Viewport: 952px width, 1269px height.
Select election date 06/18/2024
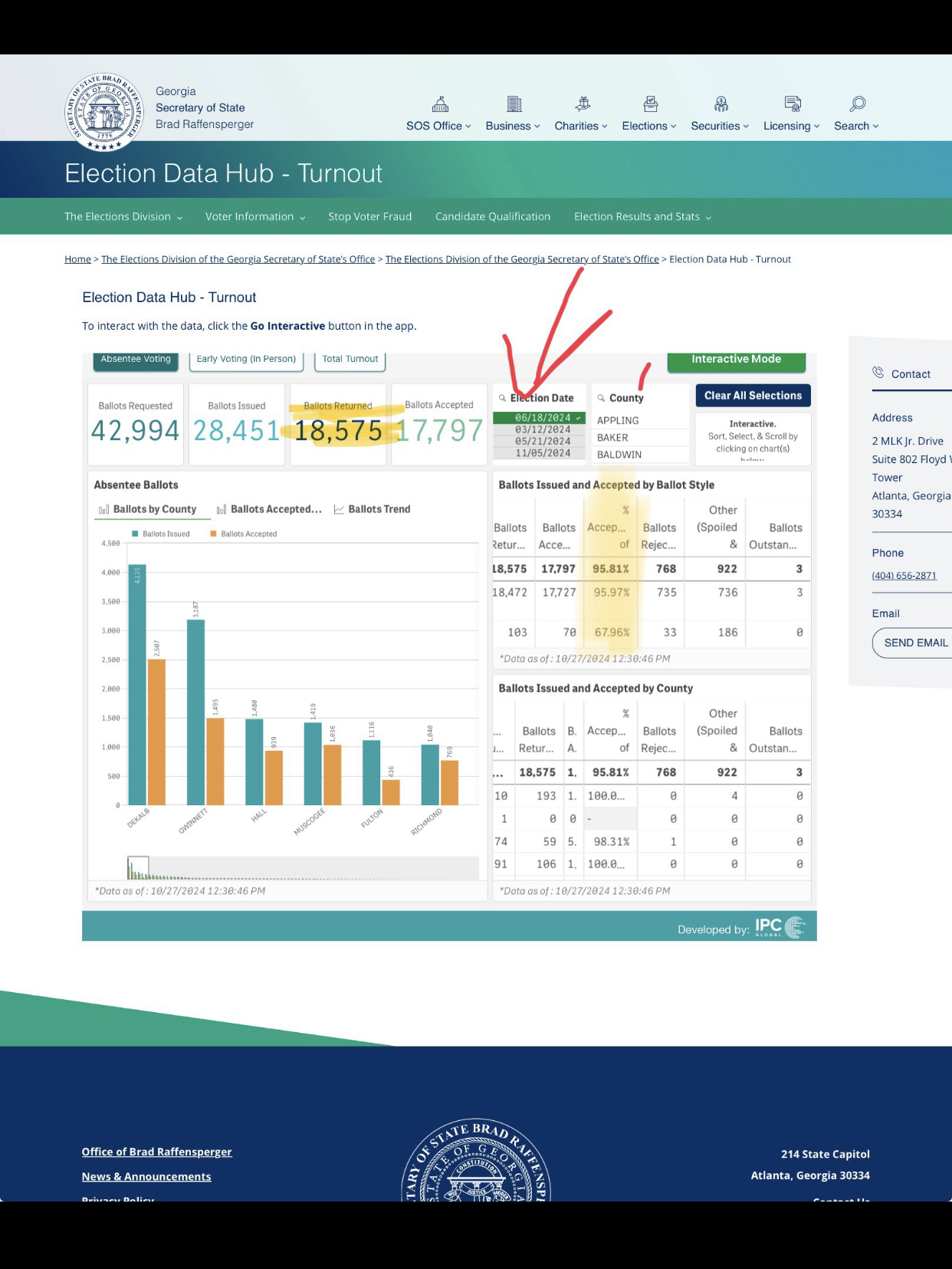click(x=540, y=418)
